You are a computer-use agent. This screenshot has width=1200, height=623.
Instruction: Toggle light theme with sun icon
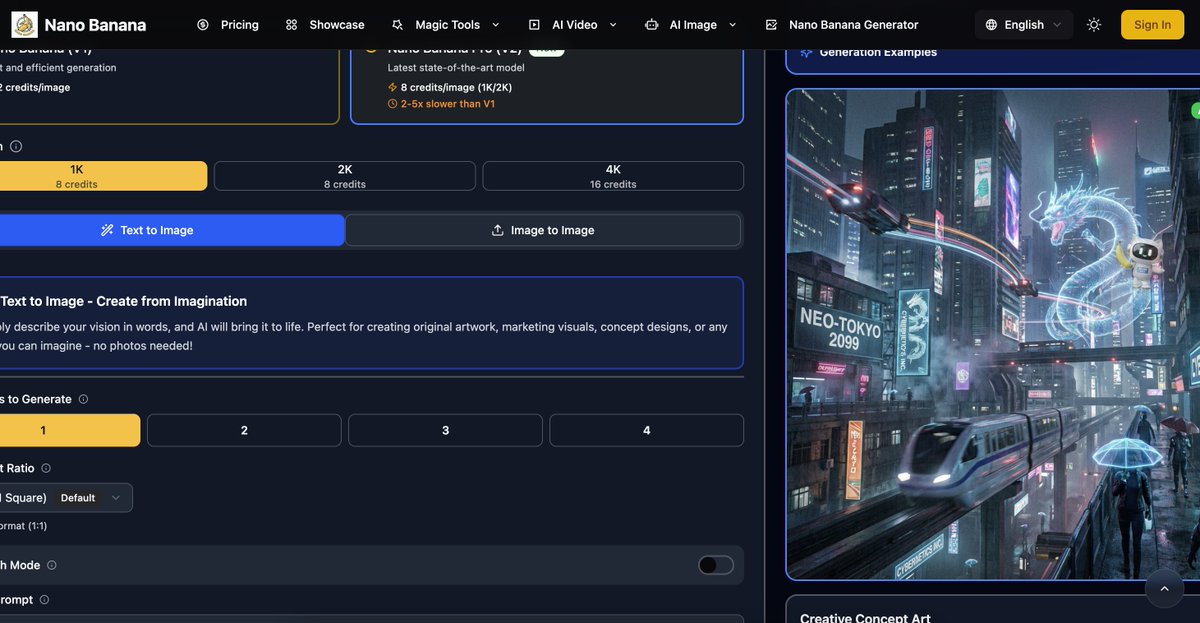(x=1094, y=25)
